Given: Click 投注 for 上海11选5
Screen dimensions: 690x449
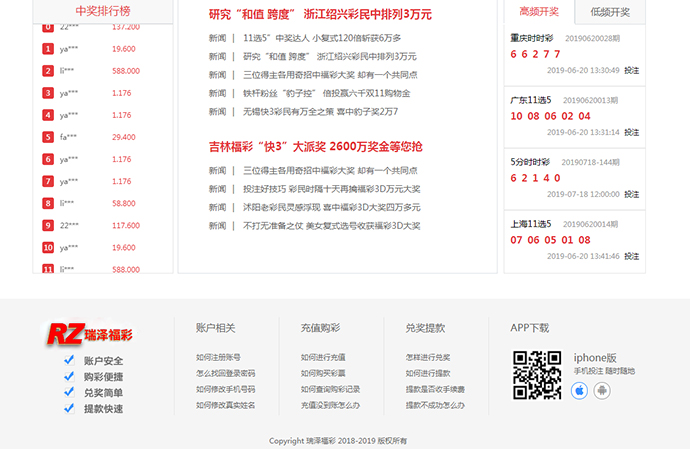Looking at the screenshot, I should (631, 256).
